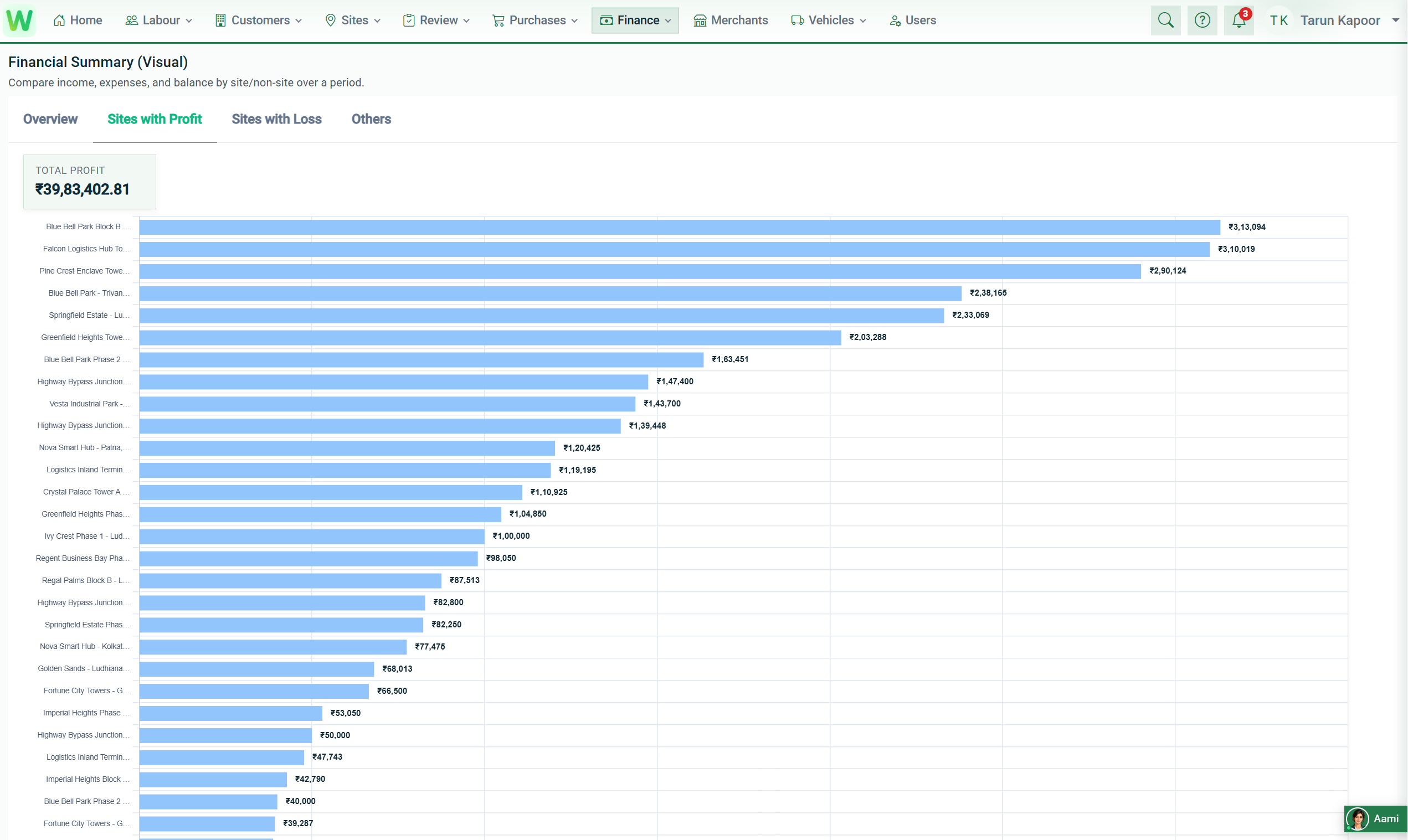This screenshot has height=840, width=1408.
Task: Open the Merchants page
Action: (x=731, y=20)
